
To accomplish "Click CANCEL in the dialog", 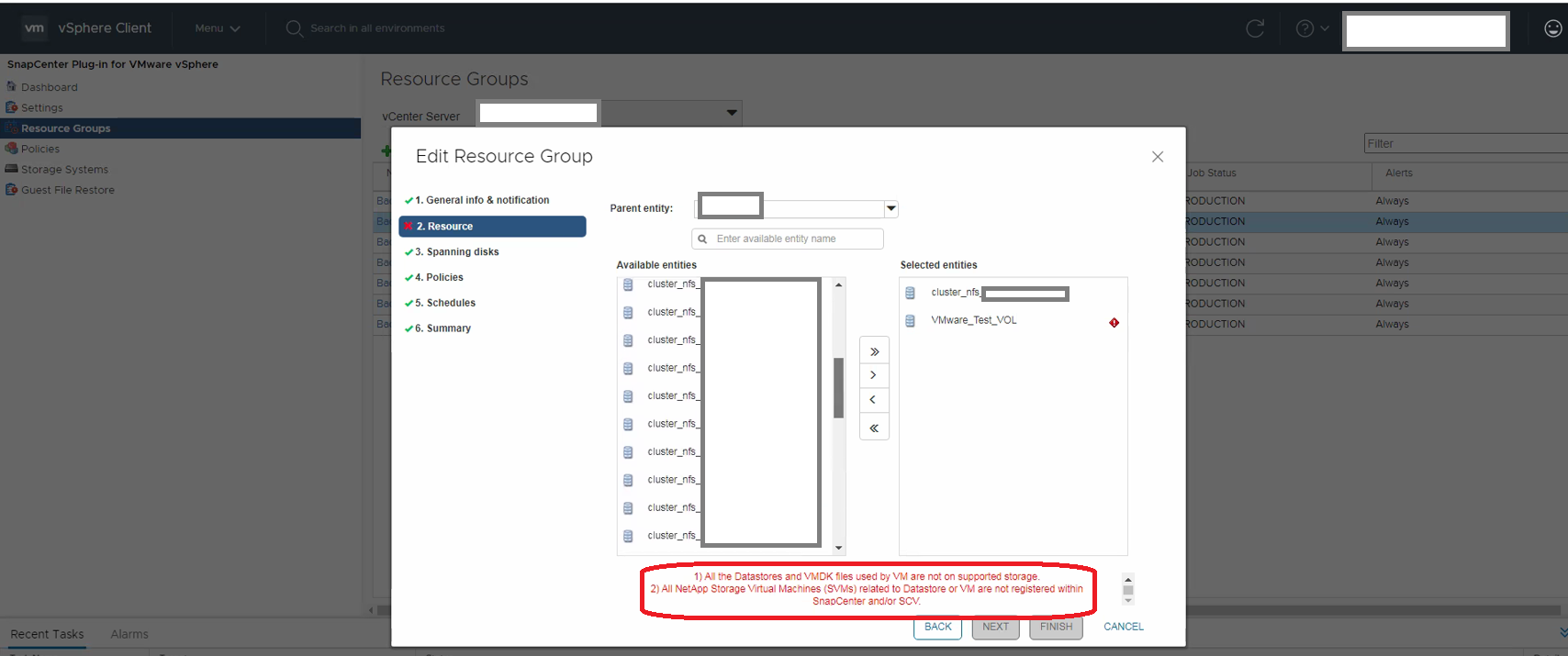I will point(1123,627).
